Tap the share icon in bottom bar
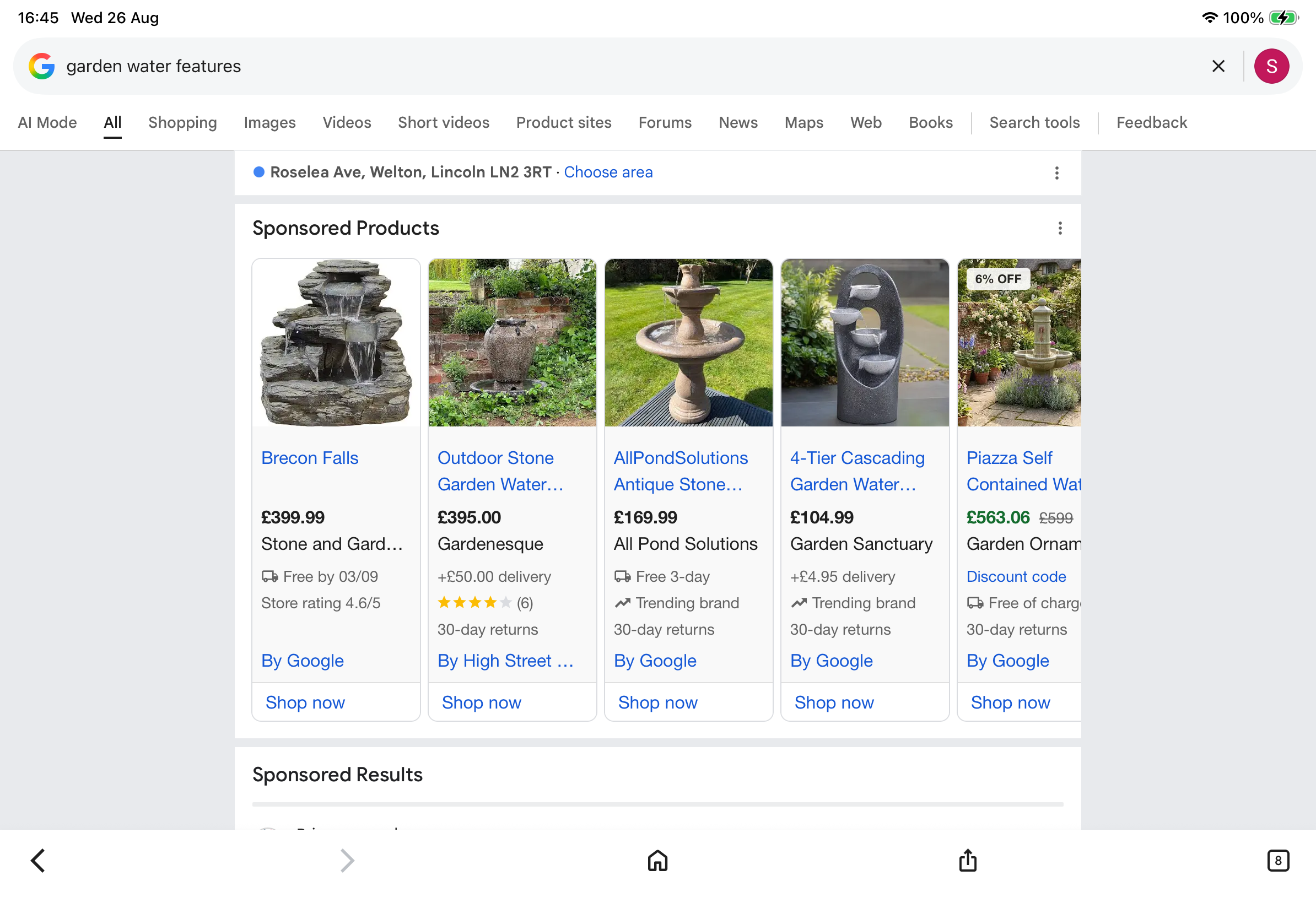Viewport: 1316px width, 919px height. coord(968,860)
